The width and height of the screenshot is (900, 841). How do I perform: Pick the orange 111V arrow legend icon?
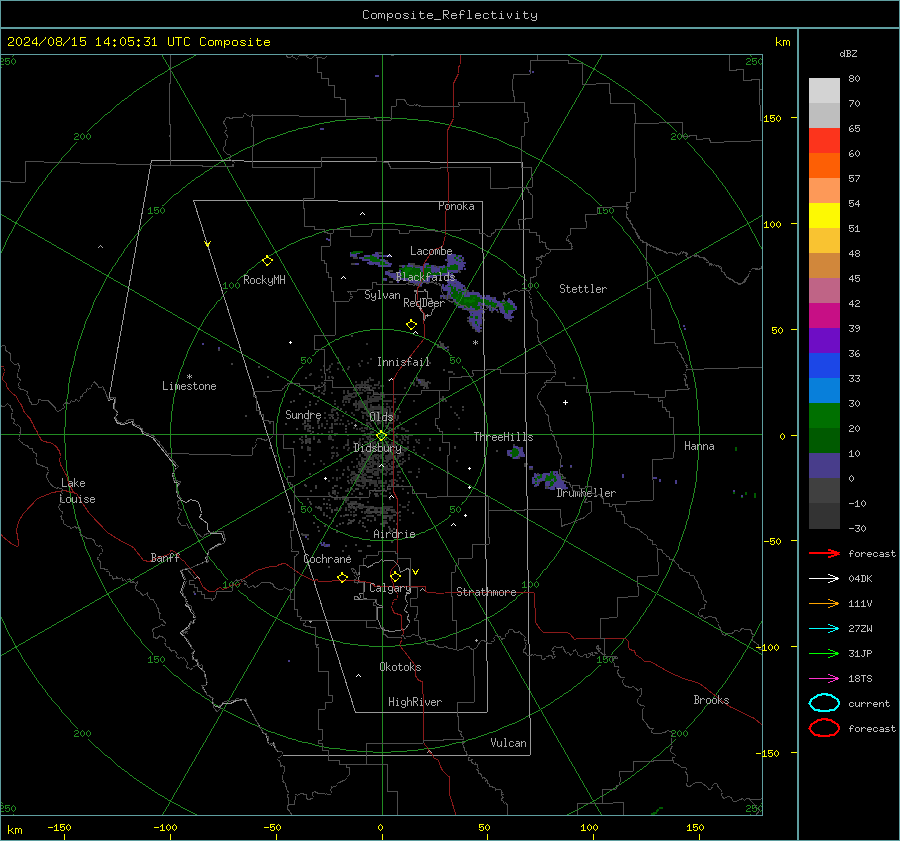824,603
